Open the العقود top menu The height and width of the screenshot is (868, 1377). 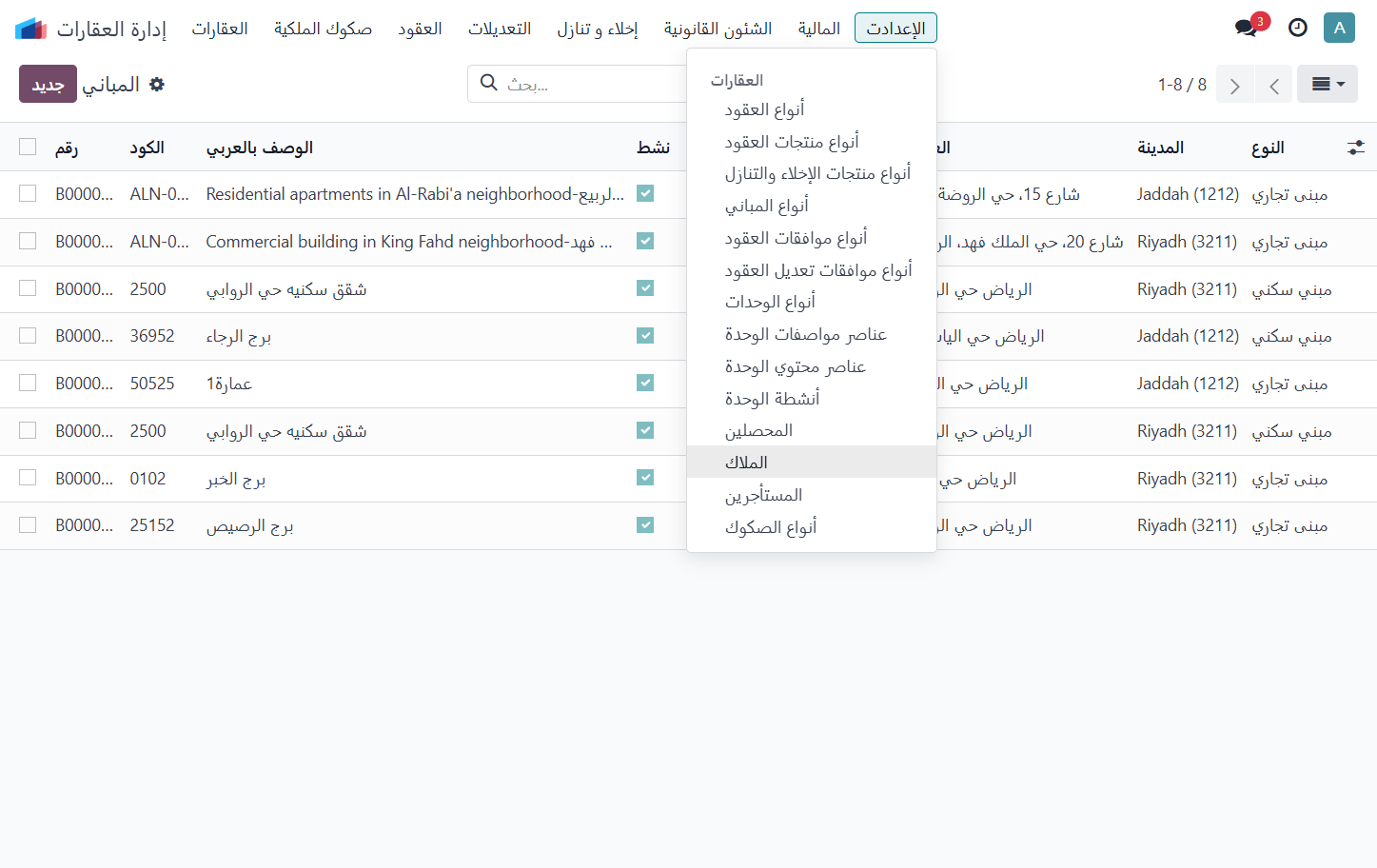420,29
